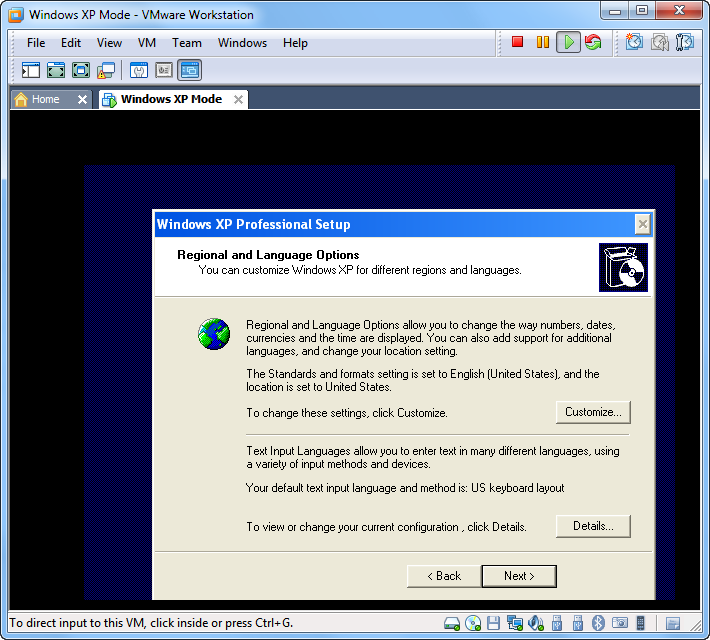Click the Reset VM circular arrows icon
Image resolution: width=710 pixels, height=640 pixels.
point(593,42)
